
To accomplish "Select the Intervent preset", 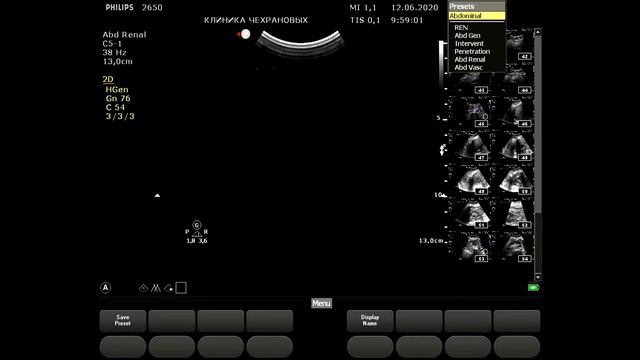I will point(469,44).
